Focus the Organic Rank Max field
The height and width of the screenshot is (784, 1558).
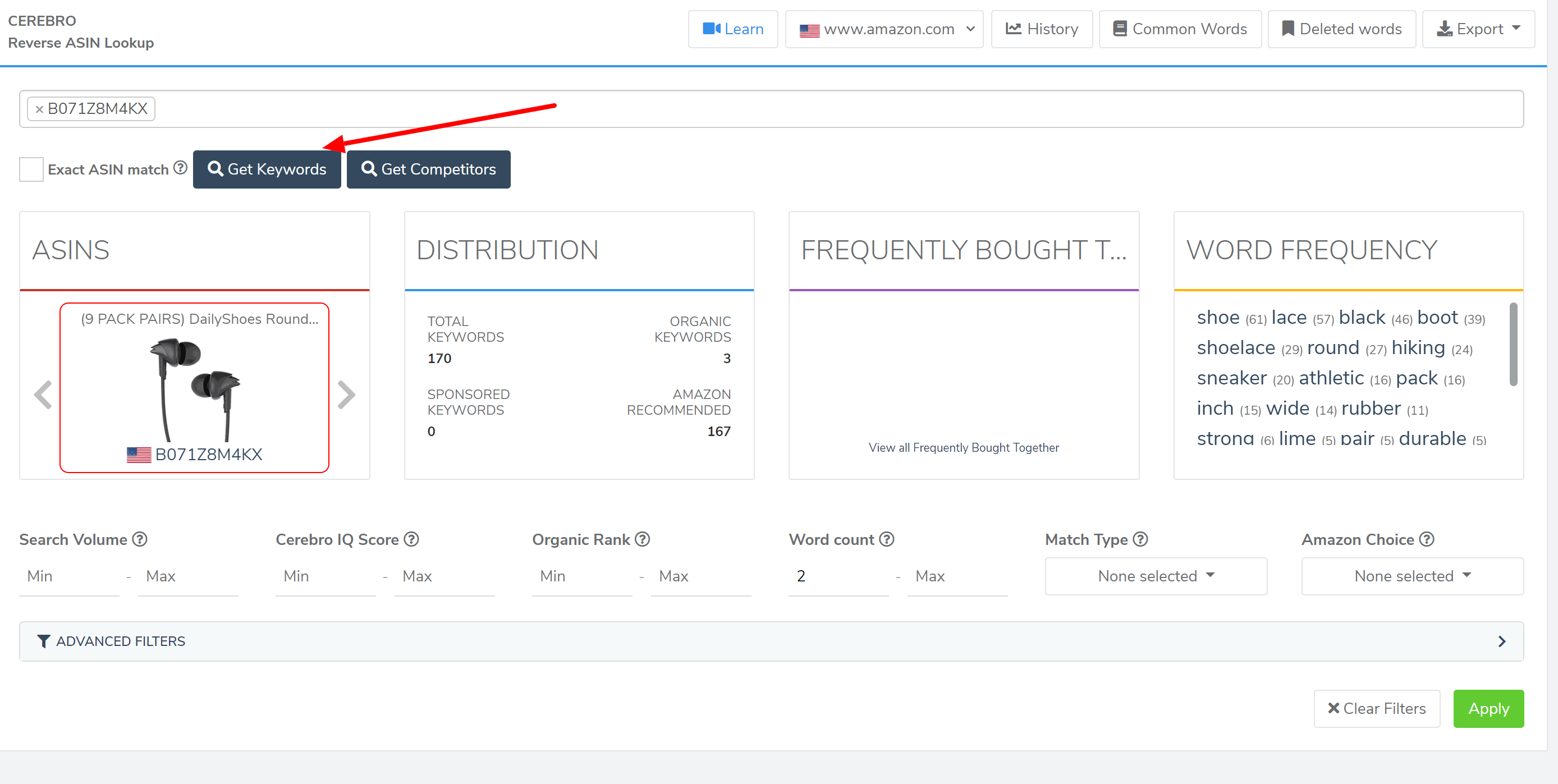701,576
